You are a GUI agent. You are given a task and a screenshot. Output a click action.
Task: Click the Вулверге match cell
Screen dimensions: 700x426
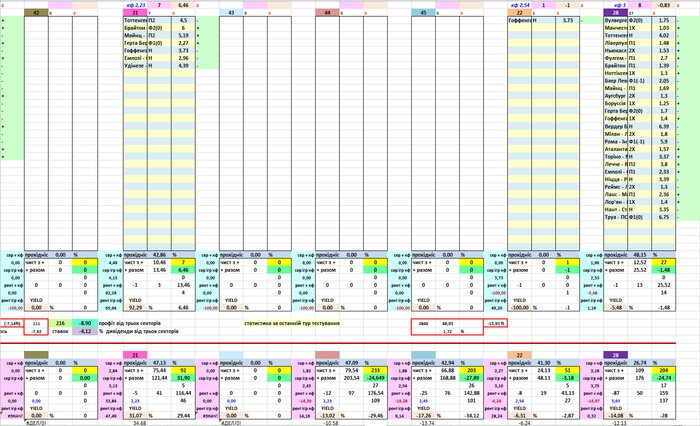click(616, 20)
